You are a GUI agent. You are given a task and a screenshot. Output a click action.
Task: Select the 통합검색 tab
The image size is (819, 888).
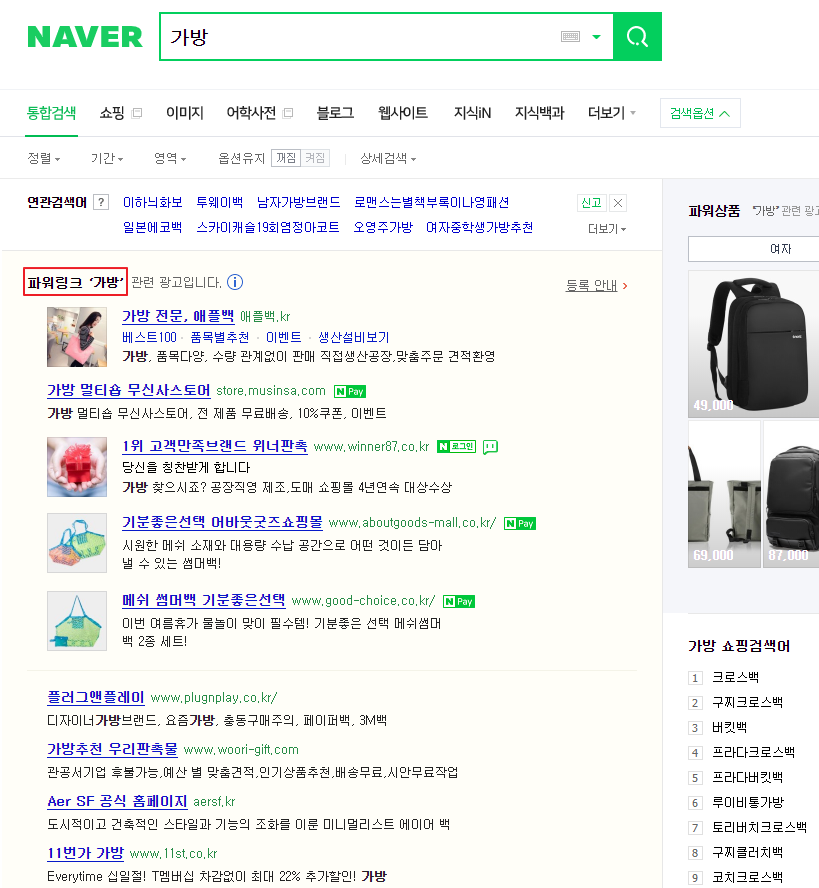pyautogui.click(x=52, y=113)
